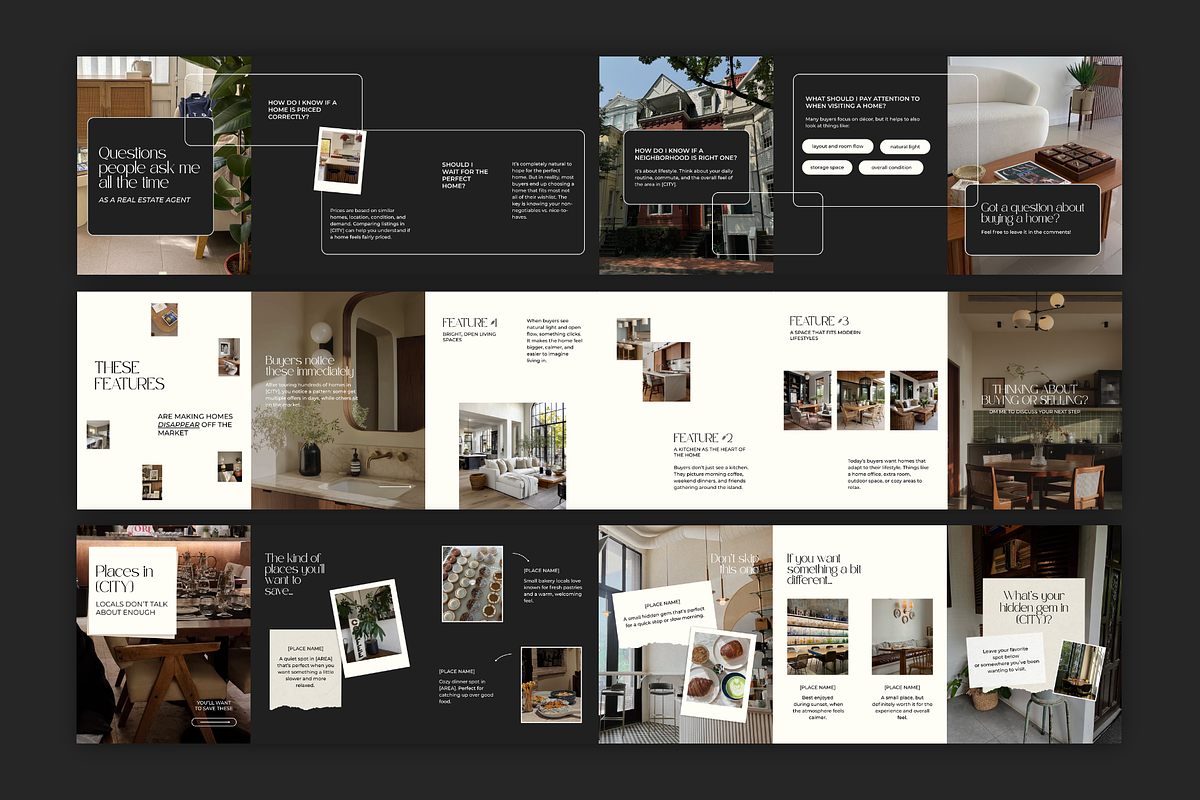The width and height of the screenshot is (1200, 800).
Task: Click the torn paper note about a quiet spot
Action: tap(305, 669)
